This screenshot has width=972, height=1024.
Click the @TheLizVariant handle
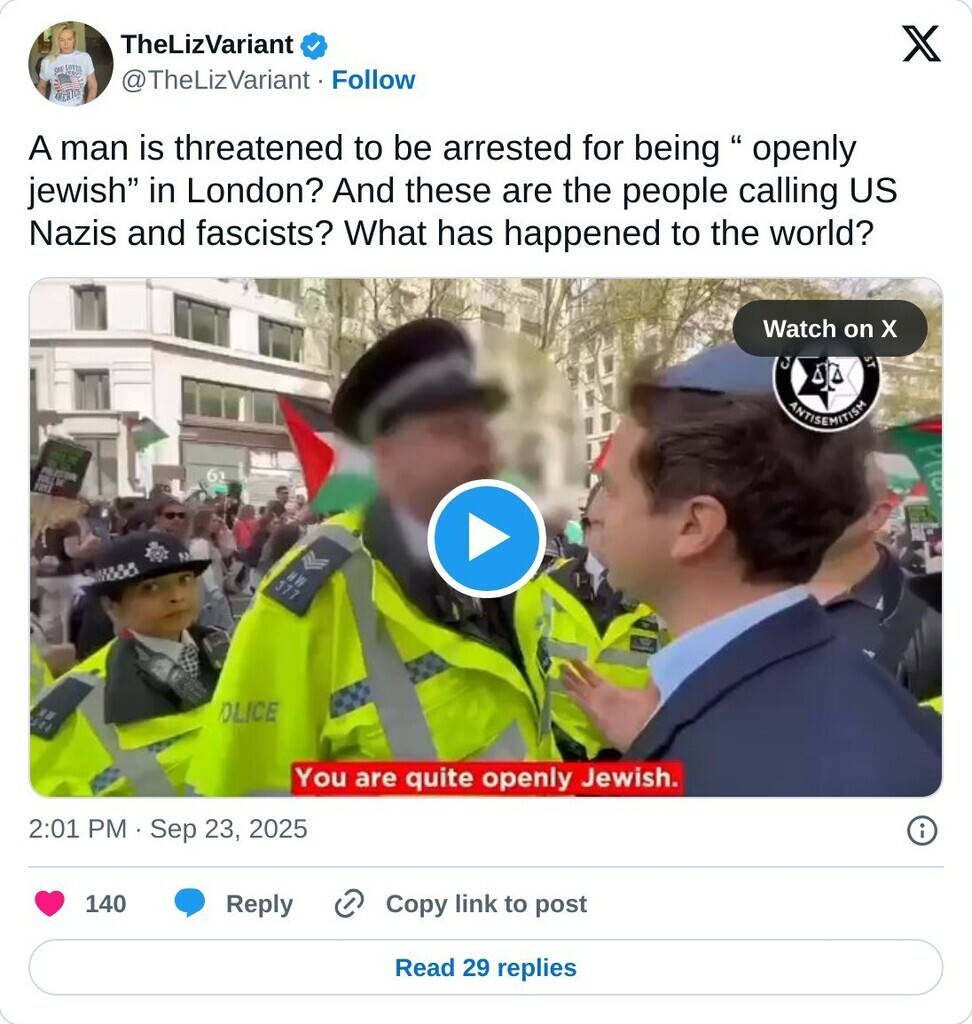(x=215, y=80)
